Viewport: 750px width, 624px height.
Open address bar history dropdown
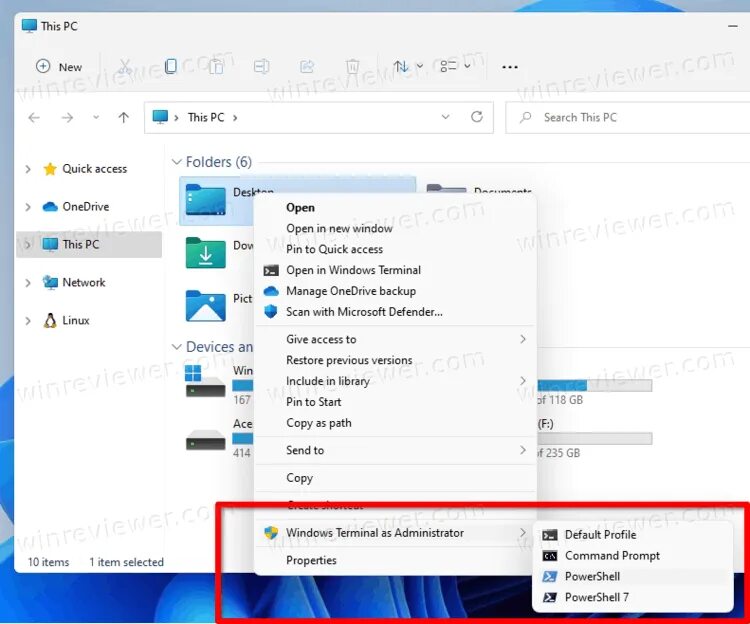(445, 117)
